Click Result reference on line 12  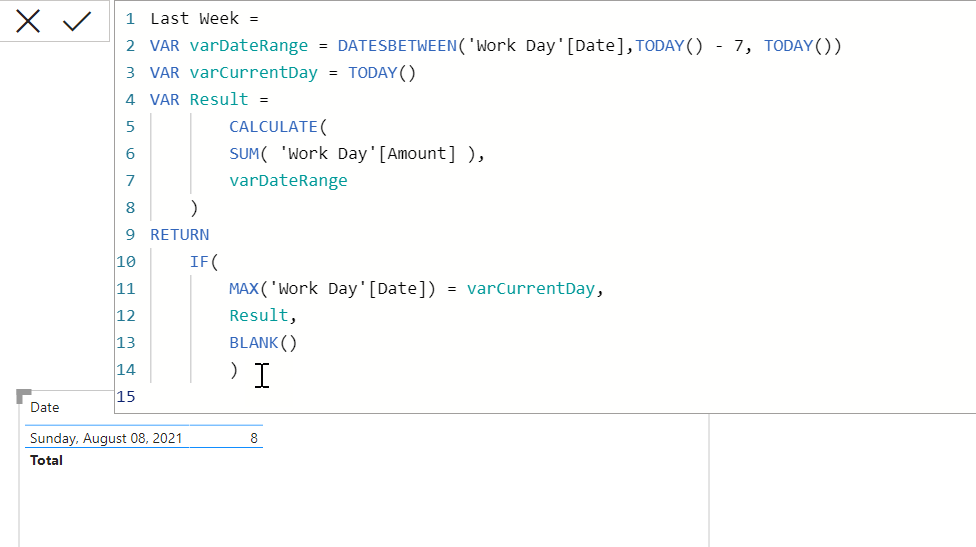click(258, 316)
